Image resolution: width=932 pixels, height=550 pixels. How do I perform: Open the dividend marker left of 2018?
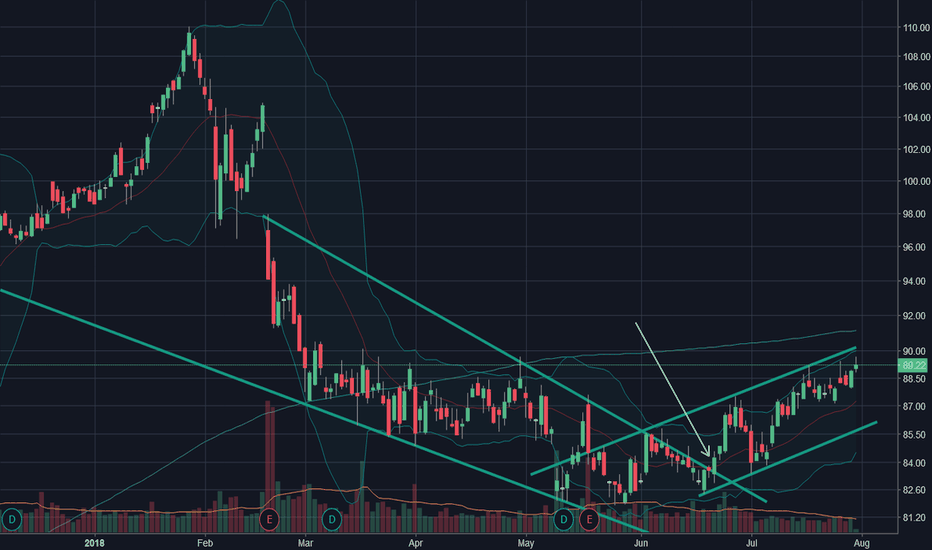pyautogui.click(x=11, y=520)
